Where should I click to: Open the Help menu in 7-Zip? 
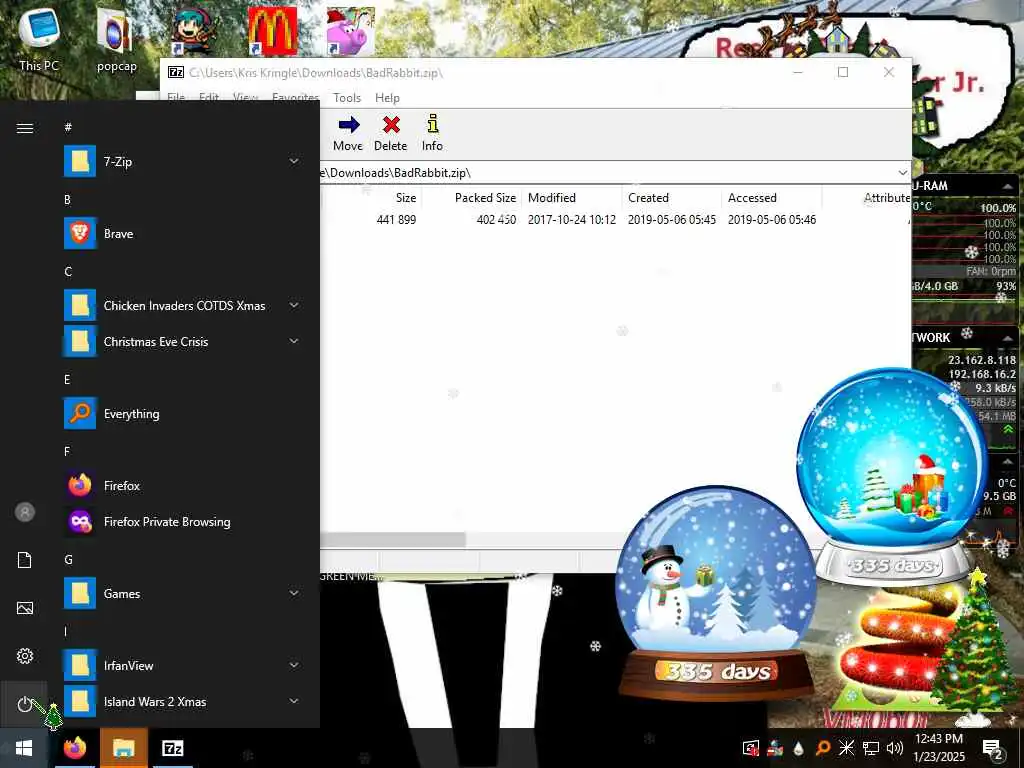pos(387,97)
